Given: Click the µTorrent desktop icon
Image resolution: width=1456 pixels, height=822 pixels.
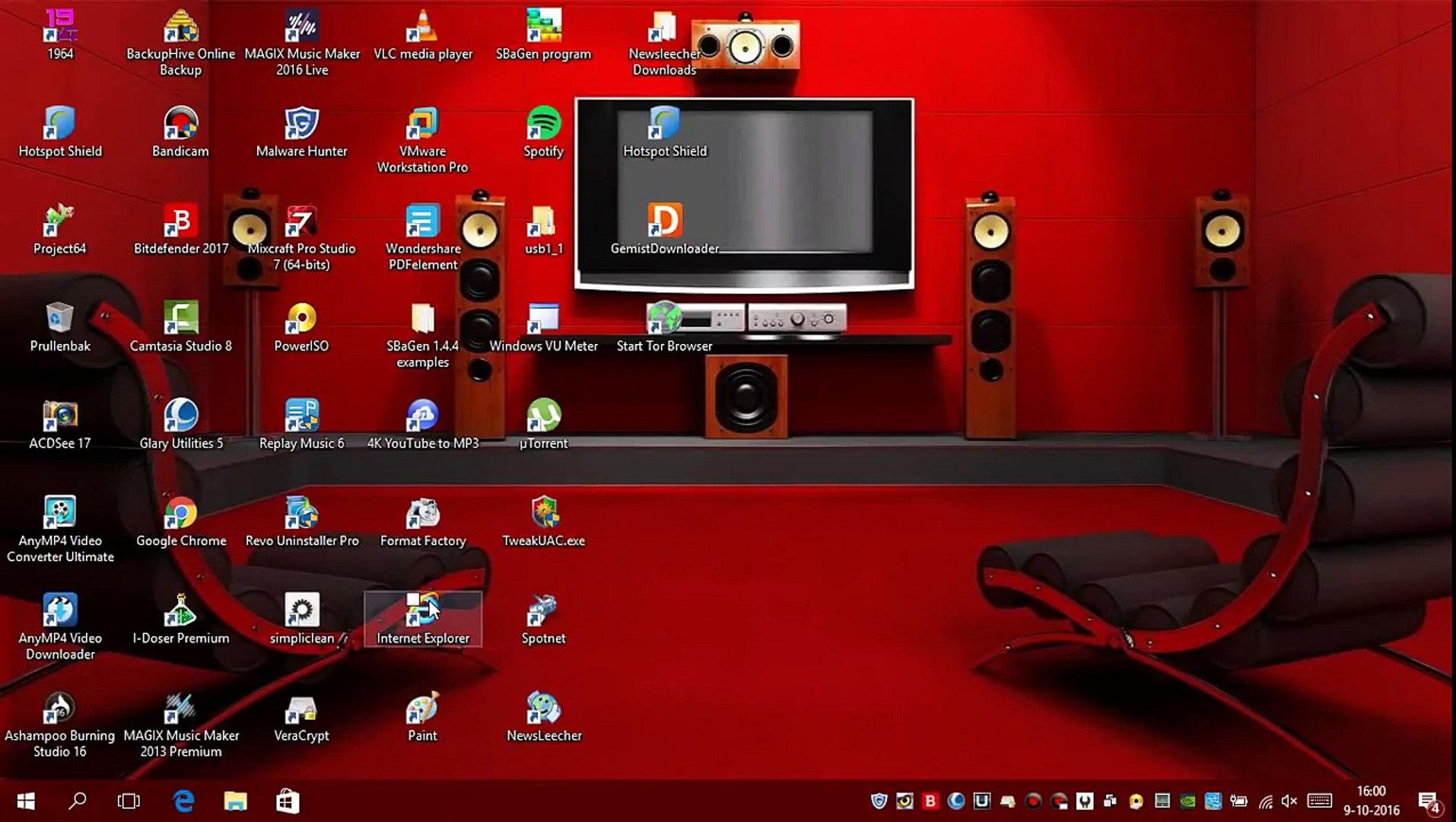Looking at the screenshot, I should click(543, 417).
